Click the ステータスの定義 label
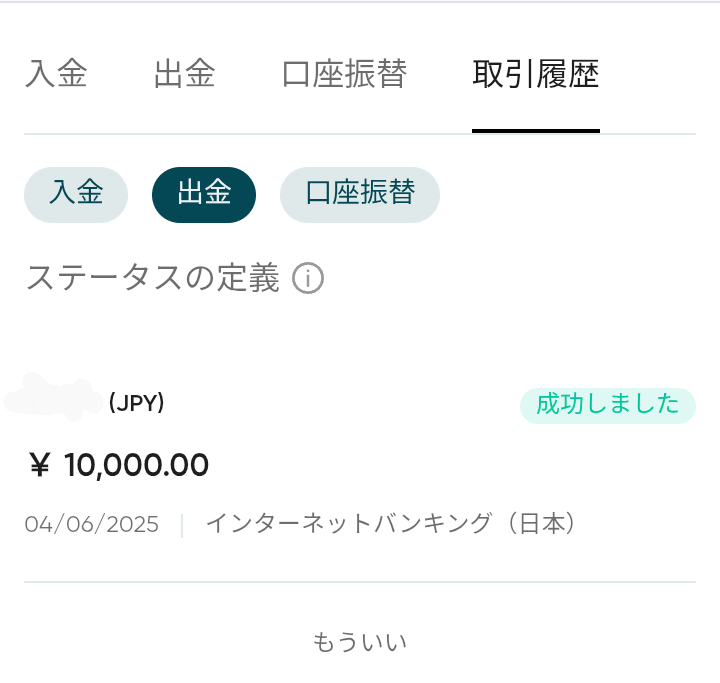 (x=153, y=278)
